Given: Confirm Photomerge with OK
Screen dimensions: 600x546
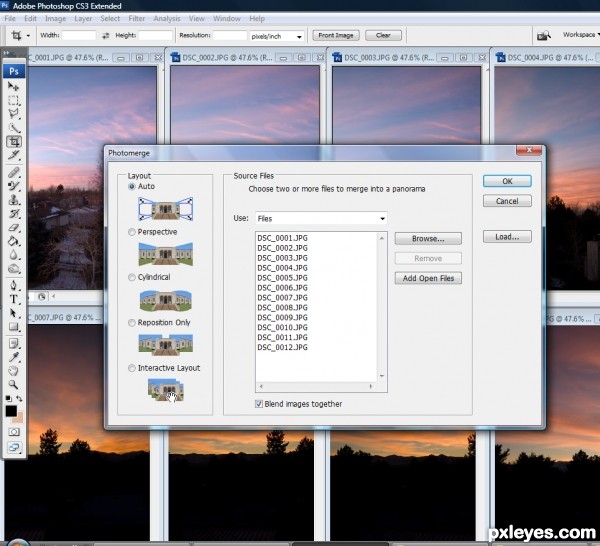Looking at the screenshot, I should coord(507,181).
